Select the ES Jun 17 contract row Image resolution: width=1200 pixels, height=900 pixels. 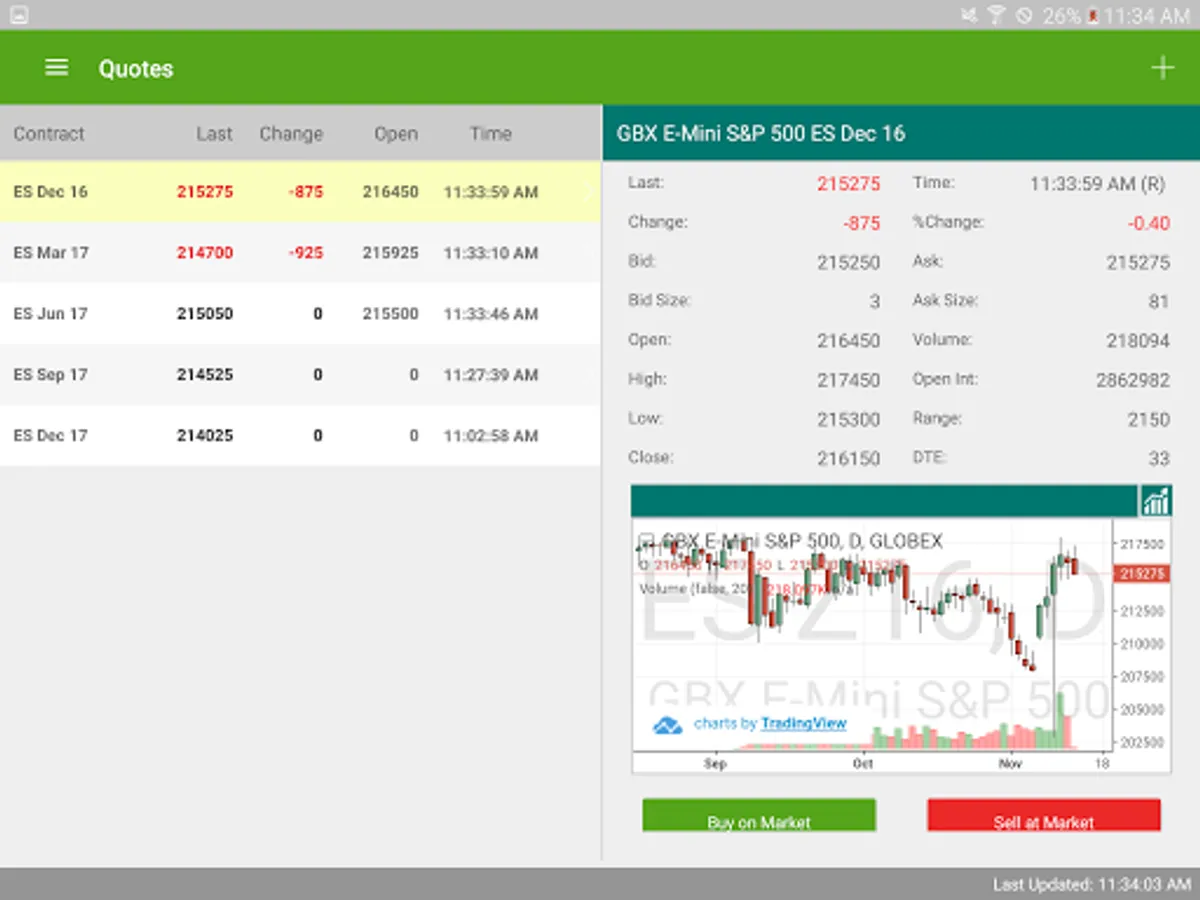[300, 313]
